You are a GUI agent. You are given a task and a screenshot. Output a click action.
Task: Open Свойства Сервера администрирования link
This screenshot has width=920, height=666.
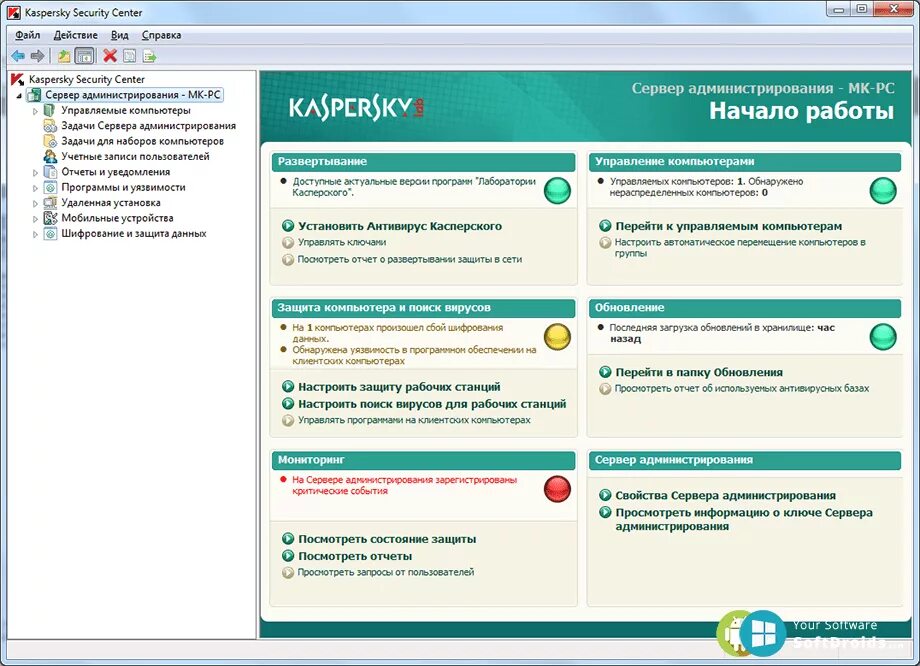point(725,495)
